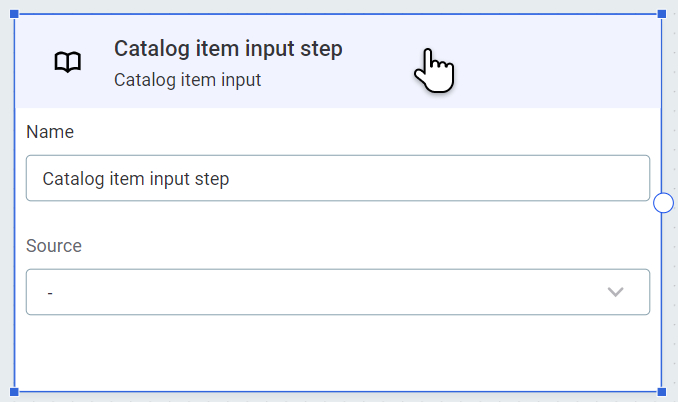Image resolution: width=678 pixels, height=402 pixels.
Task: Click the output connector circle on right edge
Action: pos(663,203)
